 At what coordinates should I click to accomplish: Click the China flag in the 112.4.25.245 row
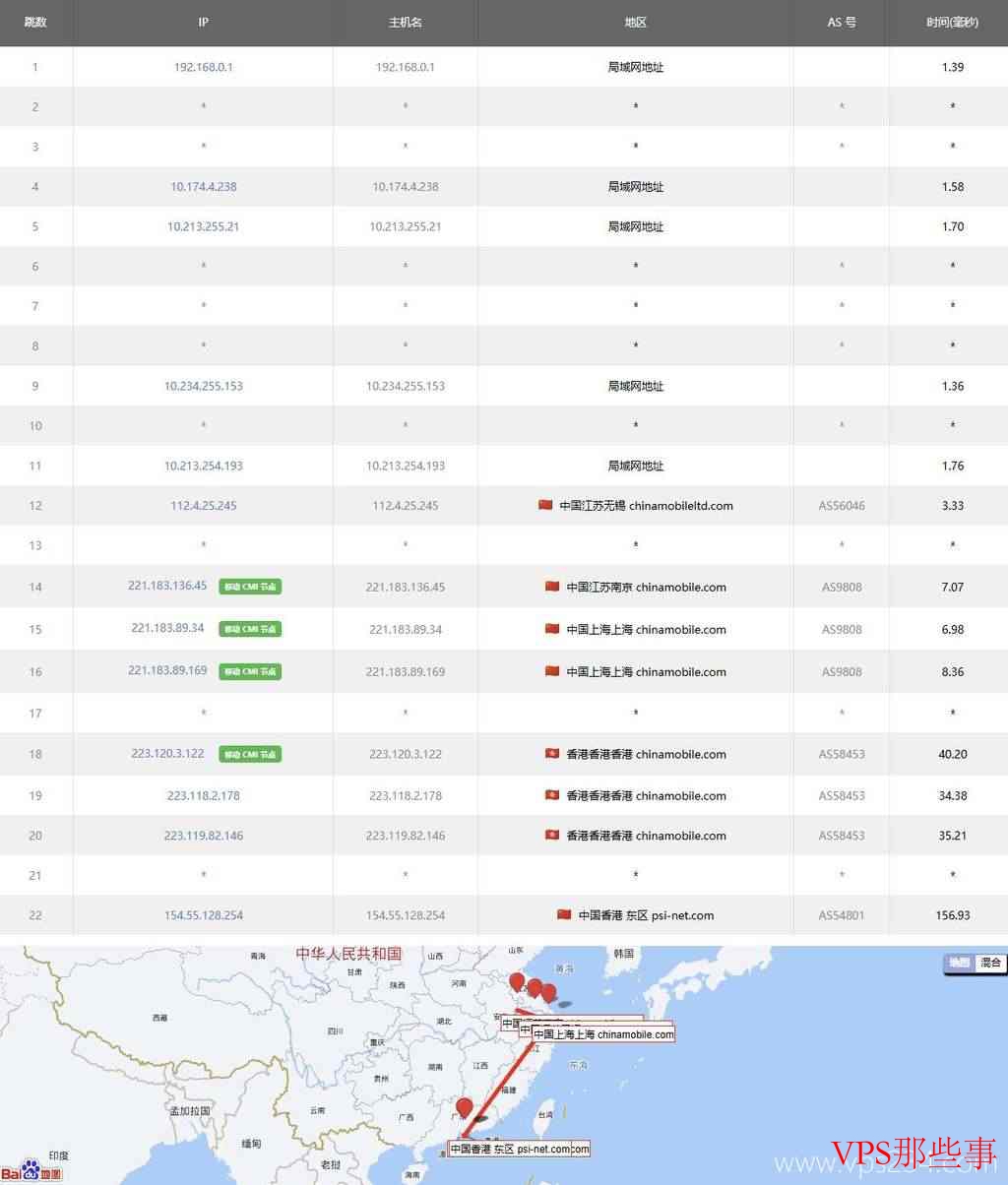click(x=545, y=505)
